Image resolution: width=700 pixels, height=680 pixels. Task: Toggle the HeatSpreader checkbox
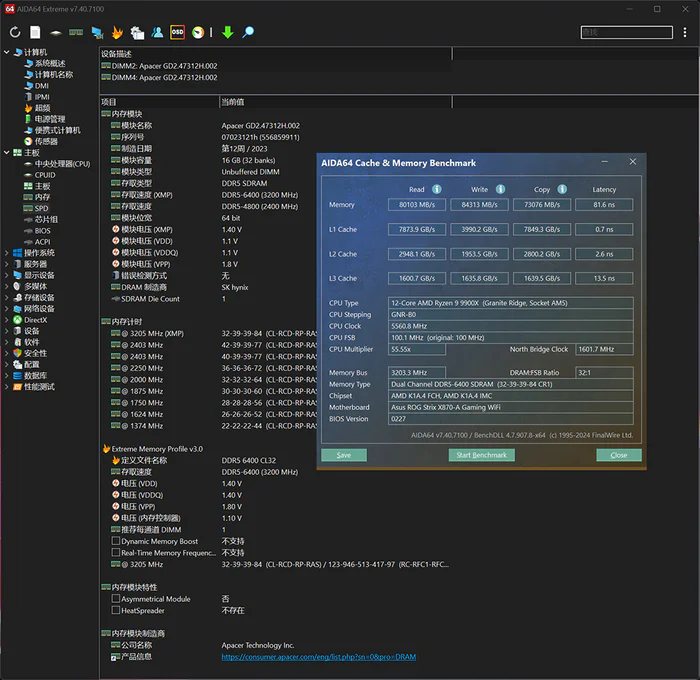pyautogui.click(x=116, y=610)
